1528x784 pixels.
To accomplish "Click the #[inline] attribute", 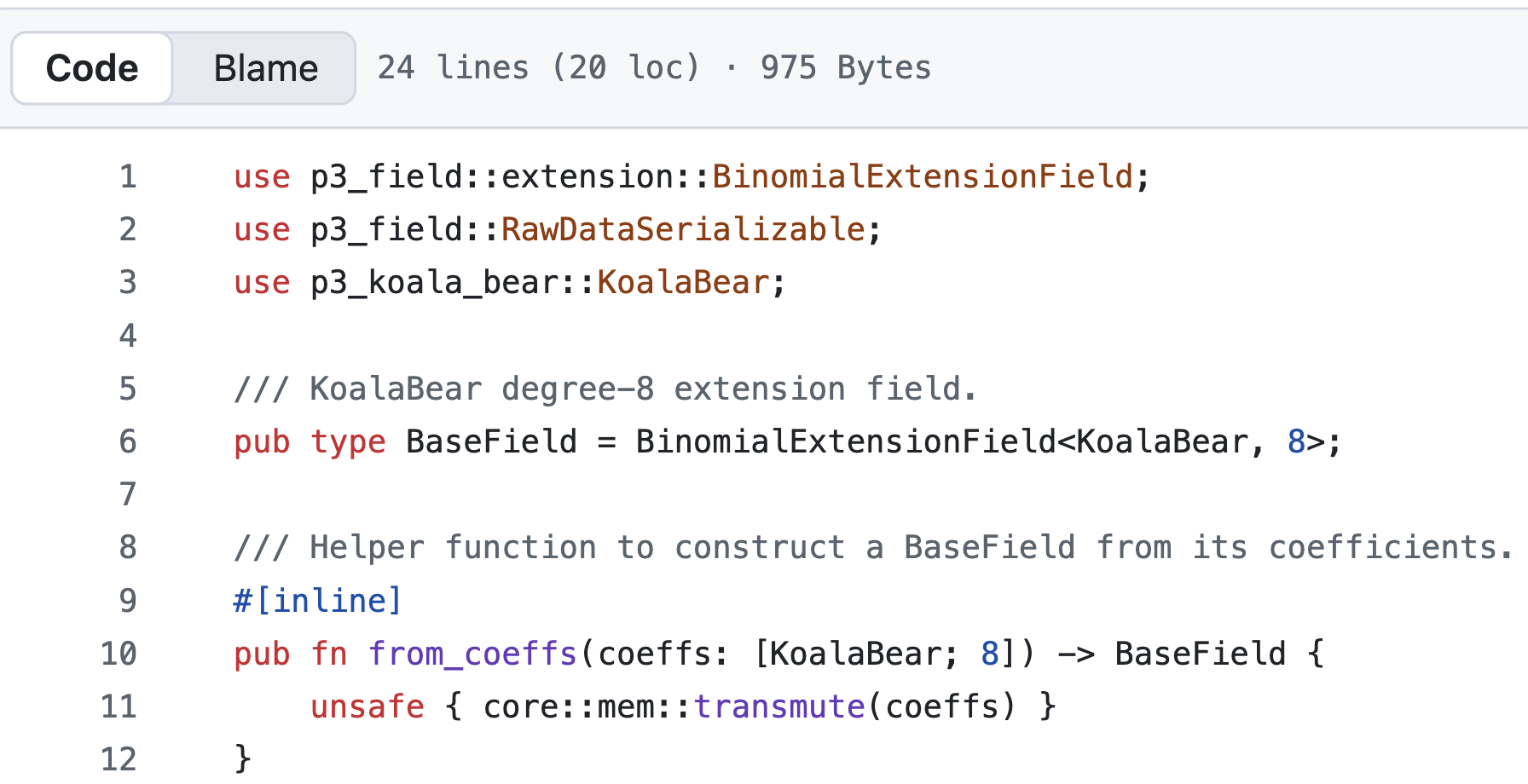I will tap(317, 601).
